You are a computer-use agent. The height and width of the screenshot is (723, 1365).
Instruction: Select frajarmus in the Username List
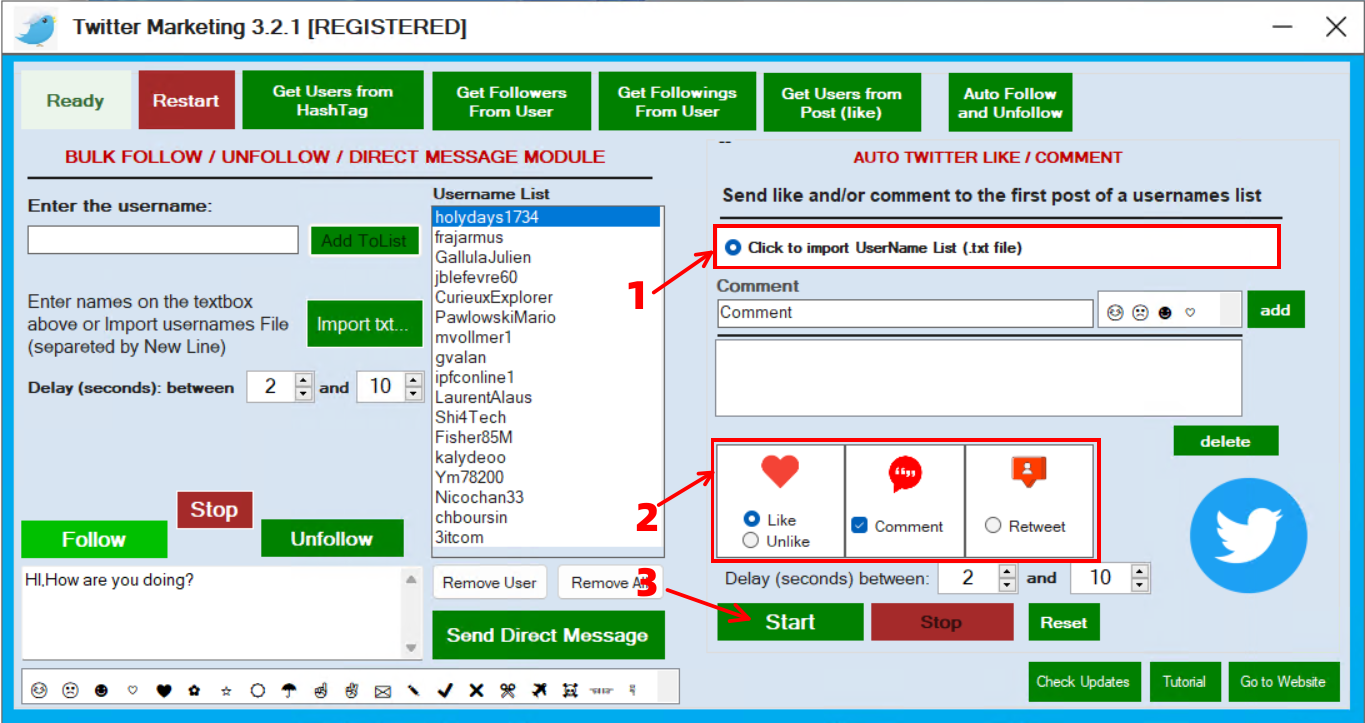point(469,237)
